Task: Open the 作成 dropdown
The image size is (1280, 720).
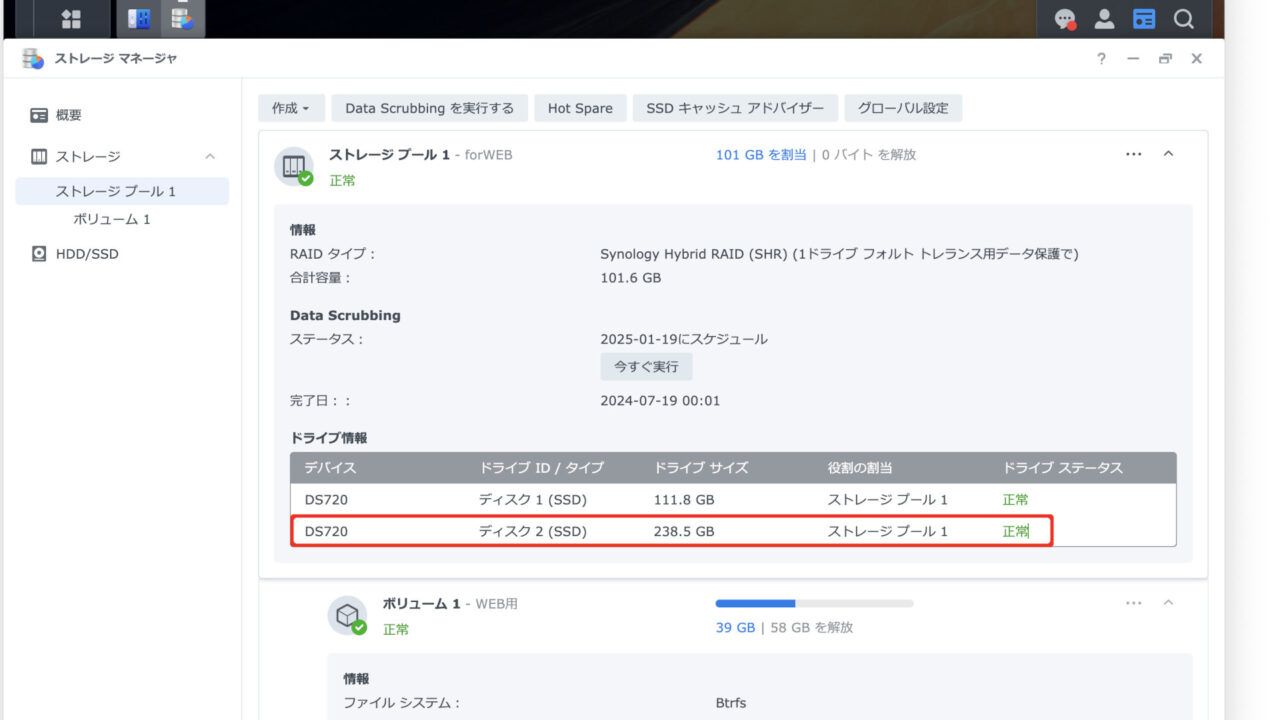Action: (x=291, y=108)
